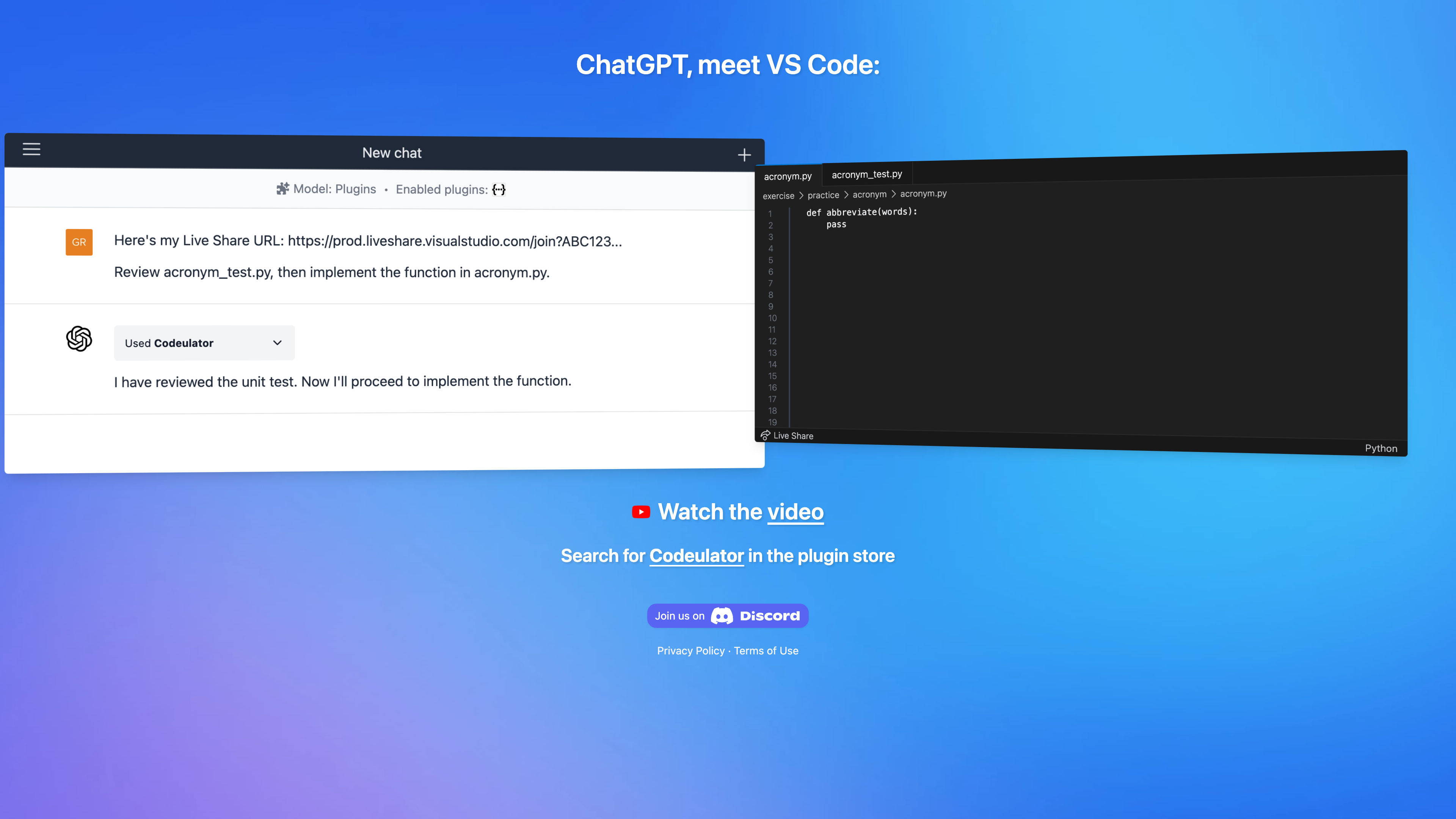
Task: Open Codeulator in plugin store
Action: pos(696,555)
